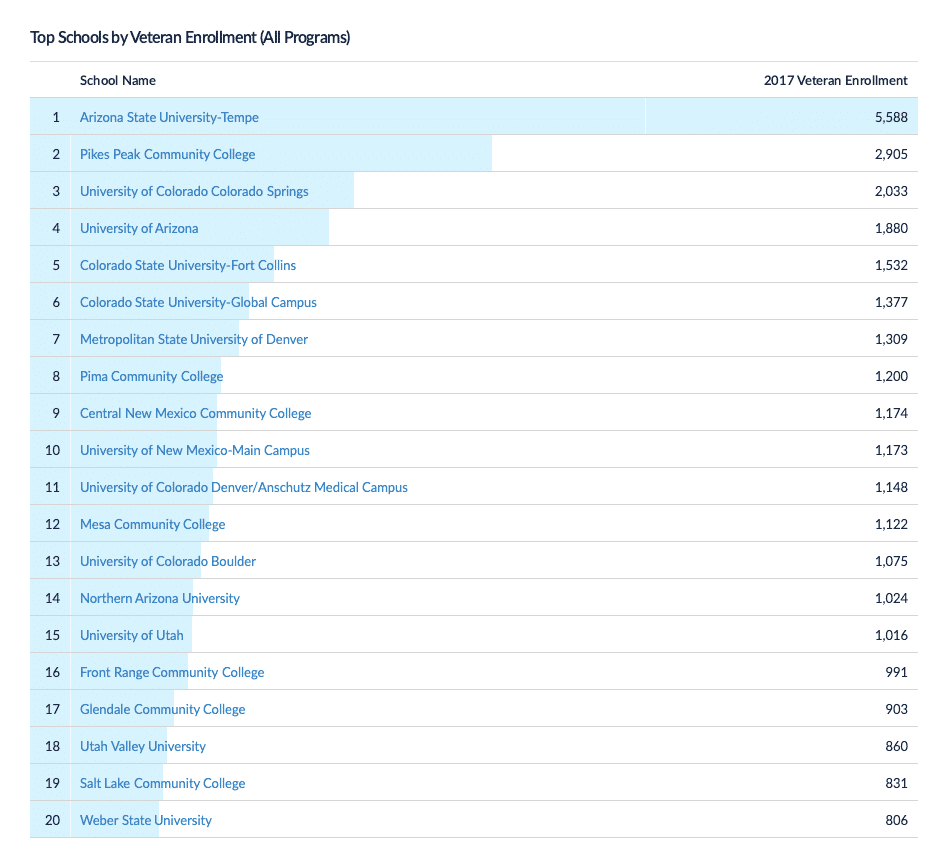Select Mesa Community College link
Viewport: 948px width, 868px height.
pos(152,524)
